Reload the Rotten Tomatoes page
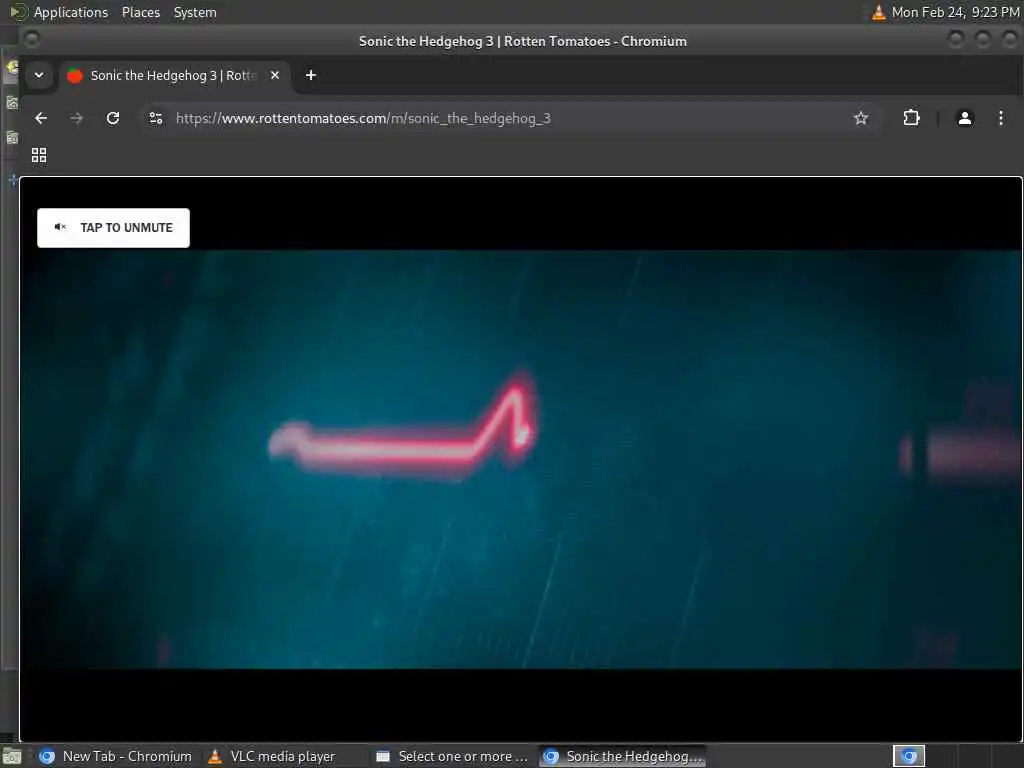Image resolution: width=1024 pixels, height=768 pixels. [113, 118]
